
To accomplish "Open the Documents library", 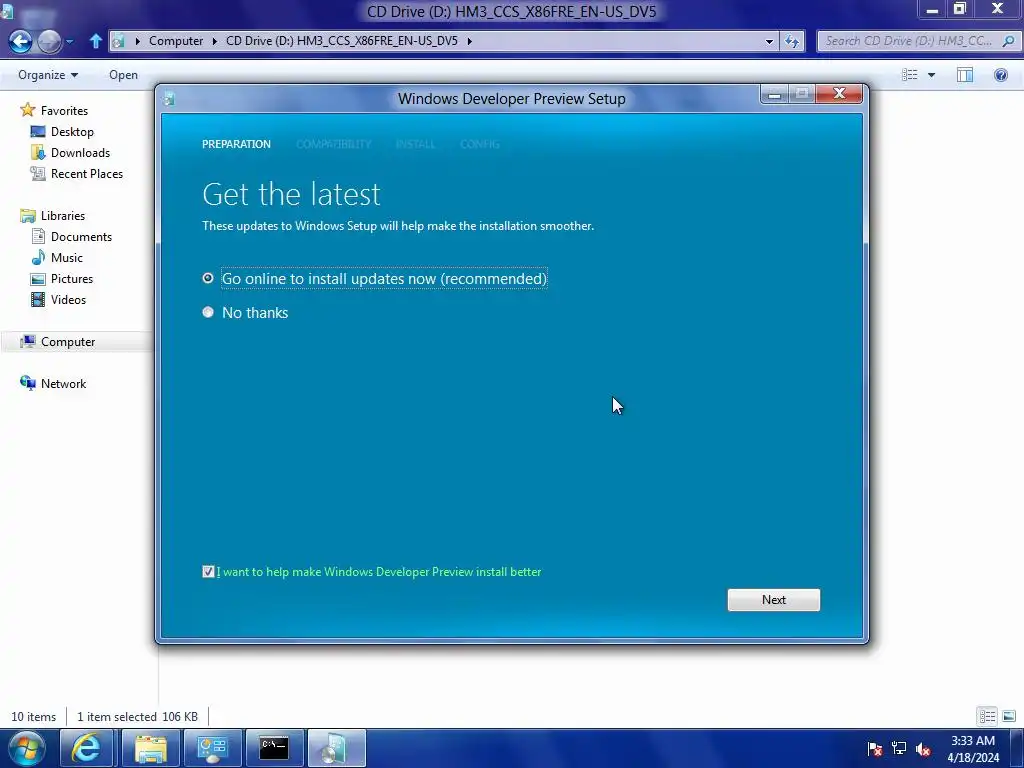I will [81, 236].
